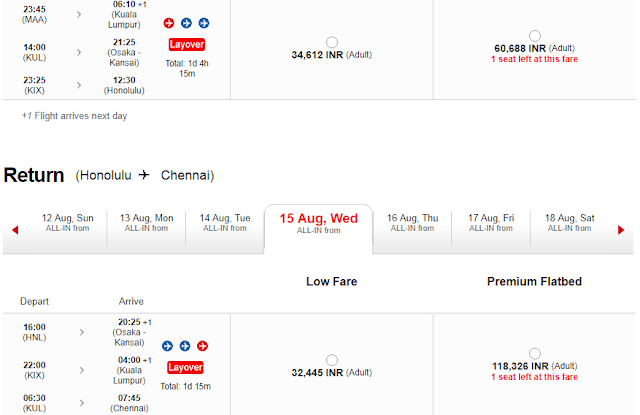Choose the 32,445 INR return Low Fare

point(332,360)
